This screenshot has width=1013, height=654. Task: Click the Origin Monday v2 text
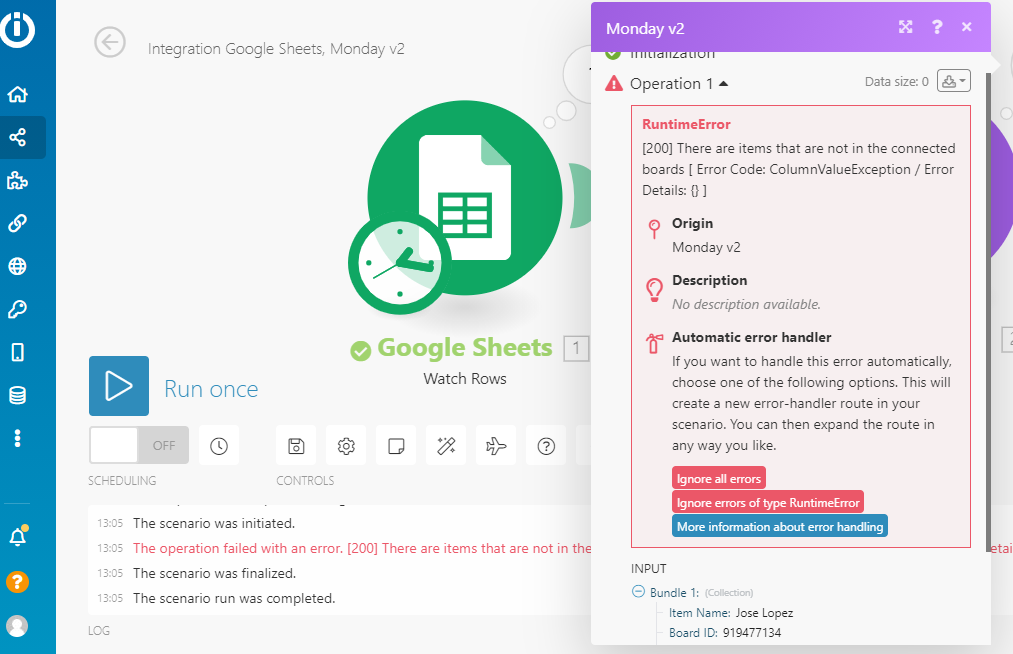(706, 247)
